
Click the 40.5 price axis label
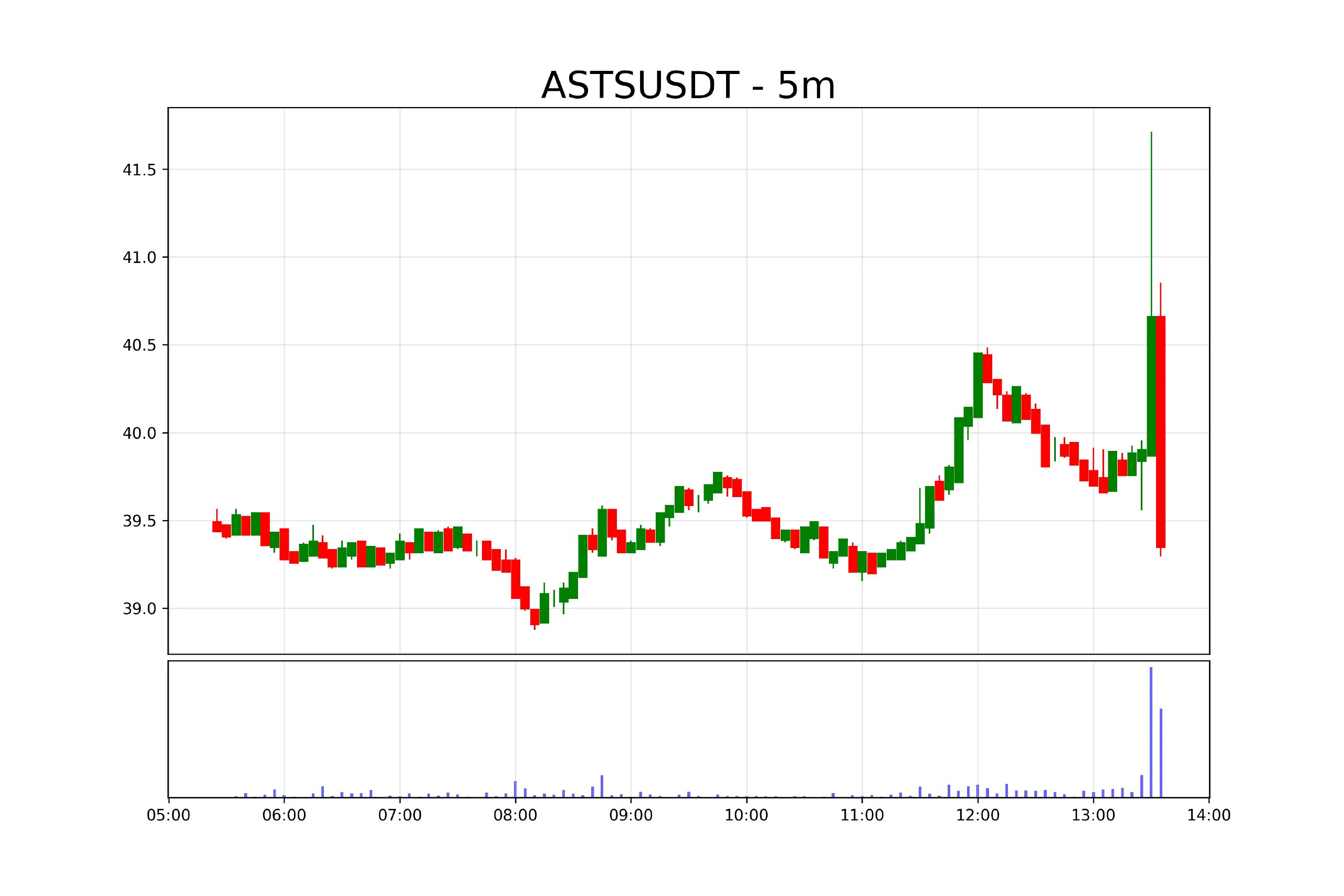[x=140, y=345]
